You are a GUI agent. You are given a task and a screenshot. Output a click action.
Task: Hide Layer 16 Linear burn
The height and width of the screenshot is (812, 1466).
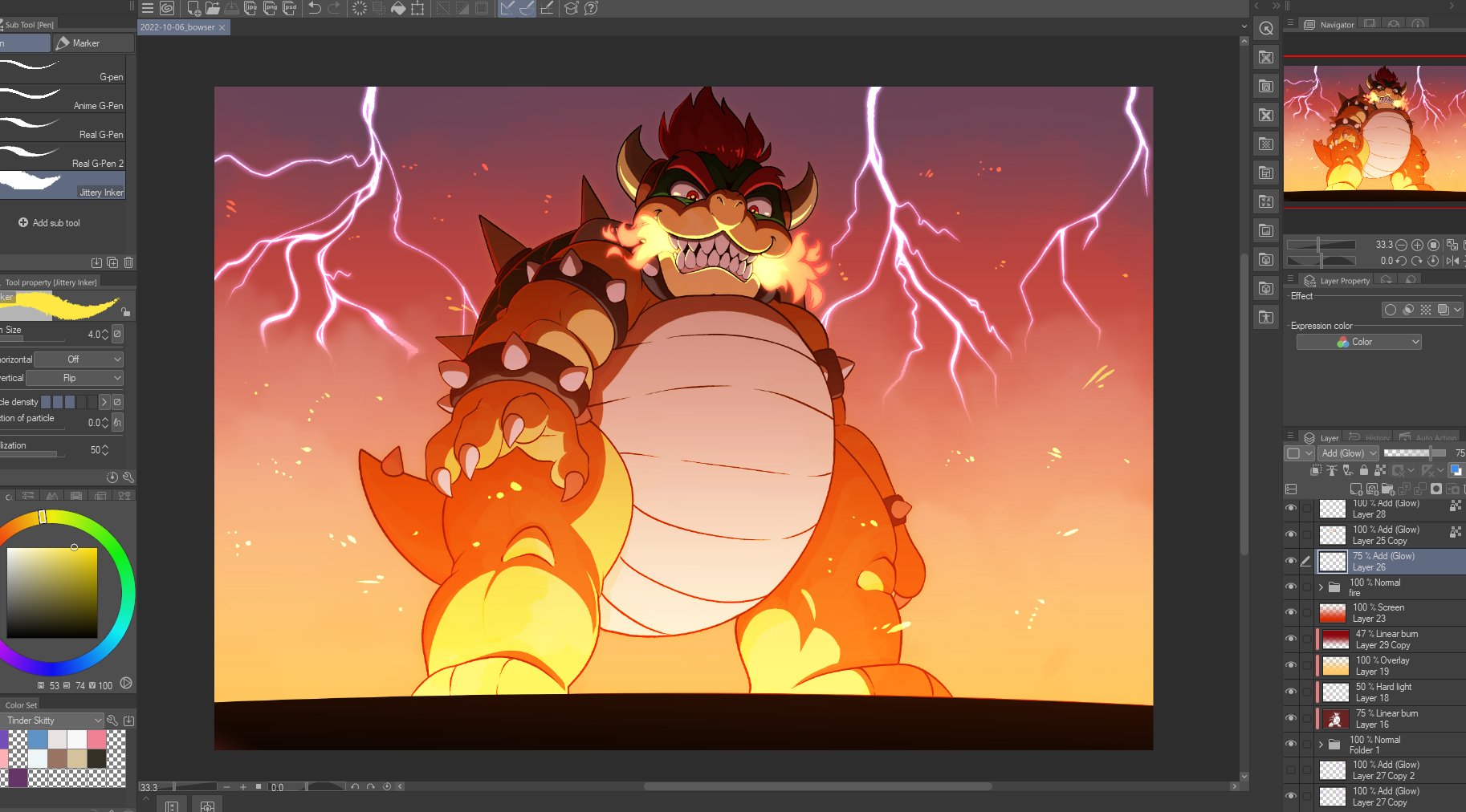[x=1291, y=718]
